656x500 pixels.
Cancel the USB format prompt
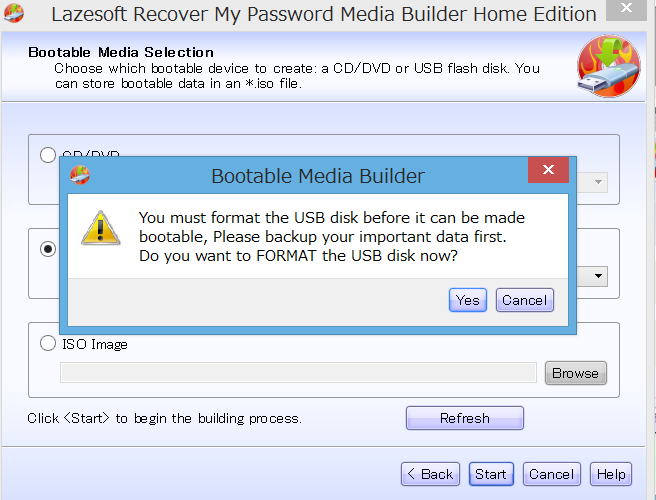pyautogui.click(x=525, y=300)
